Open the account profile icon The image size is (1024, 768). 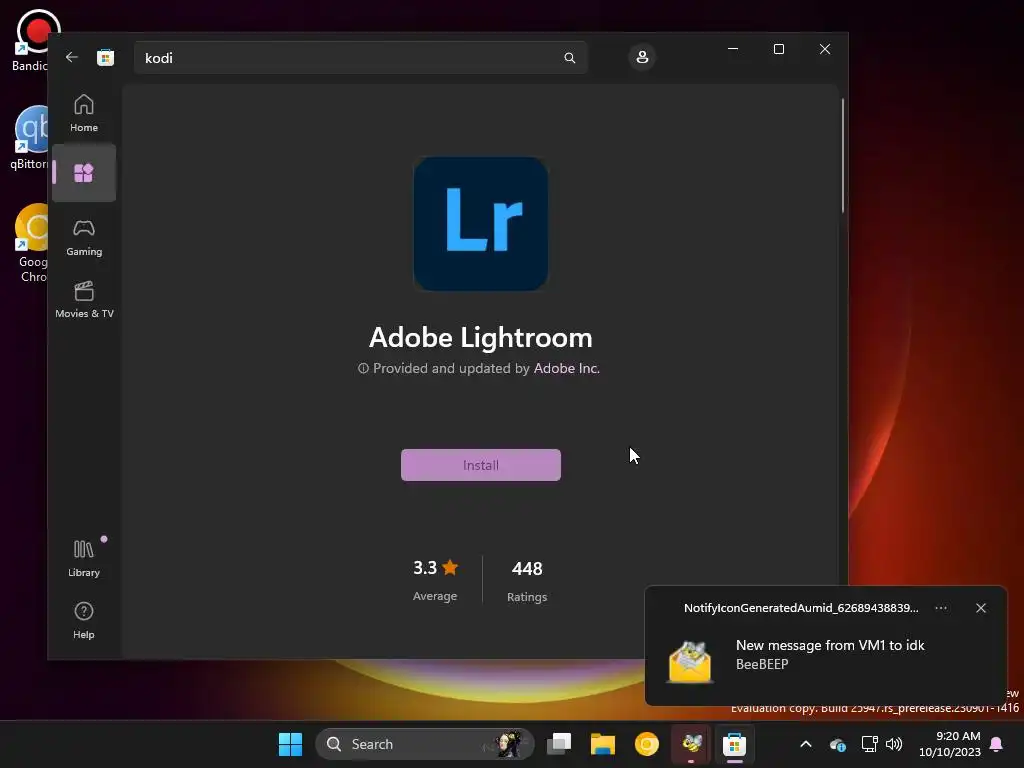(x=642, y=57)
